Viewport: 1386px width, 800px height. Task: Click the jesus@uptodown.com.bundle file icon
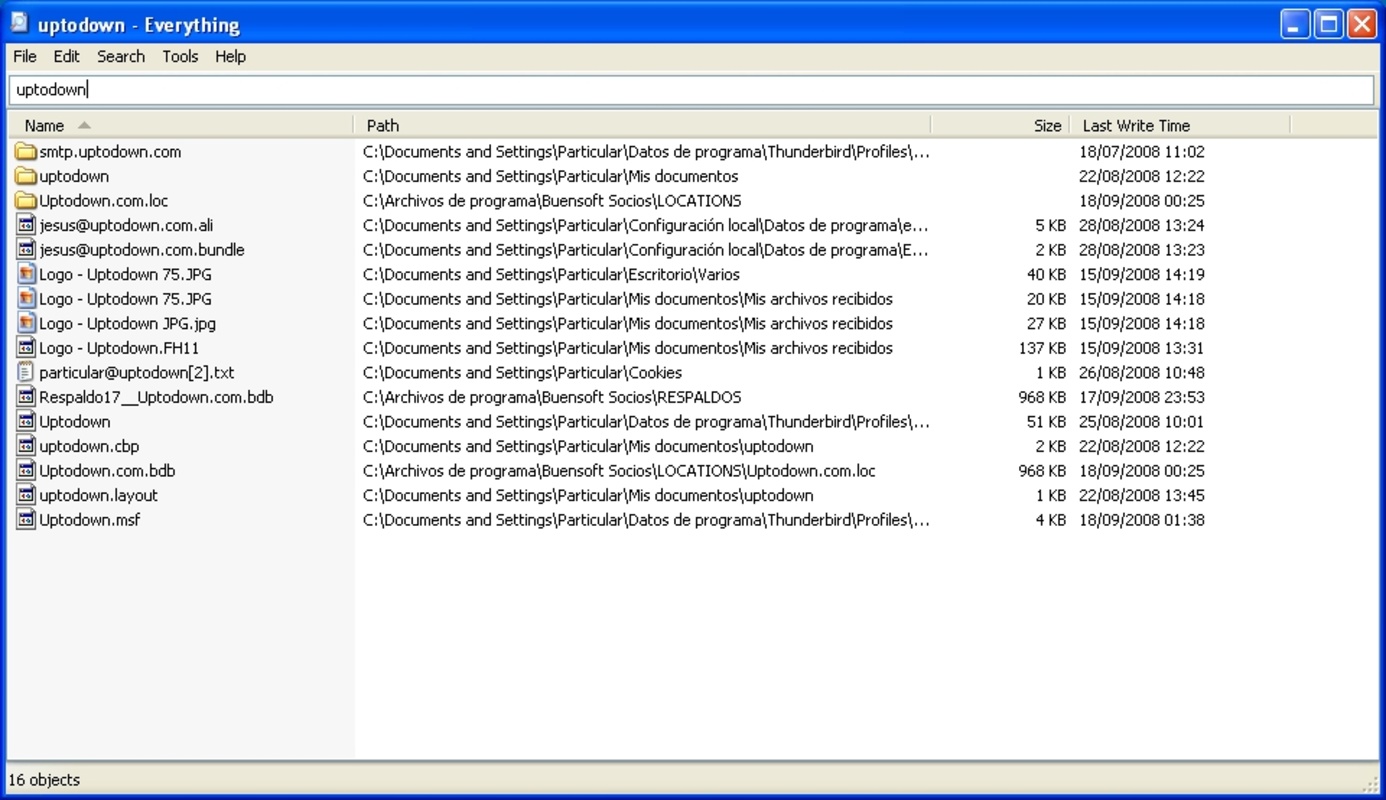[x=26, y=250]
